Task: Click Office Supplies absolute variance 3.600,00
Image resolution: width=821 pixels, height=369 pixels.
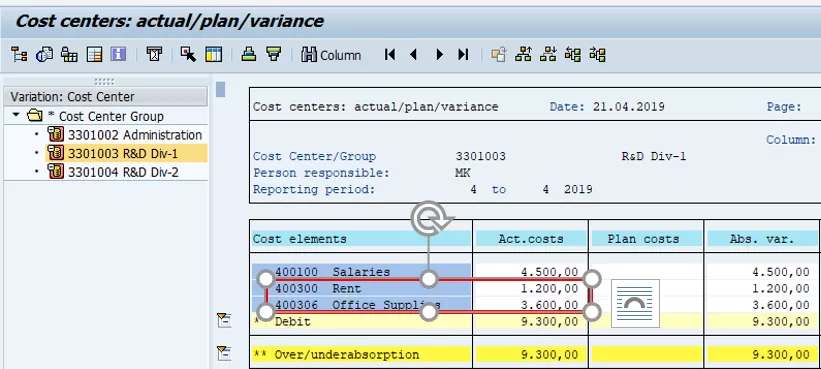Action: (781, 305)
